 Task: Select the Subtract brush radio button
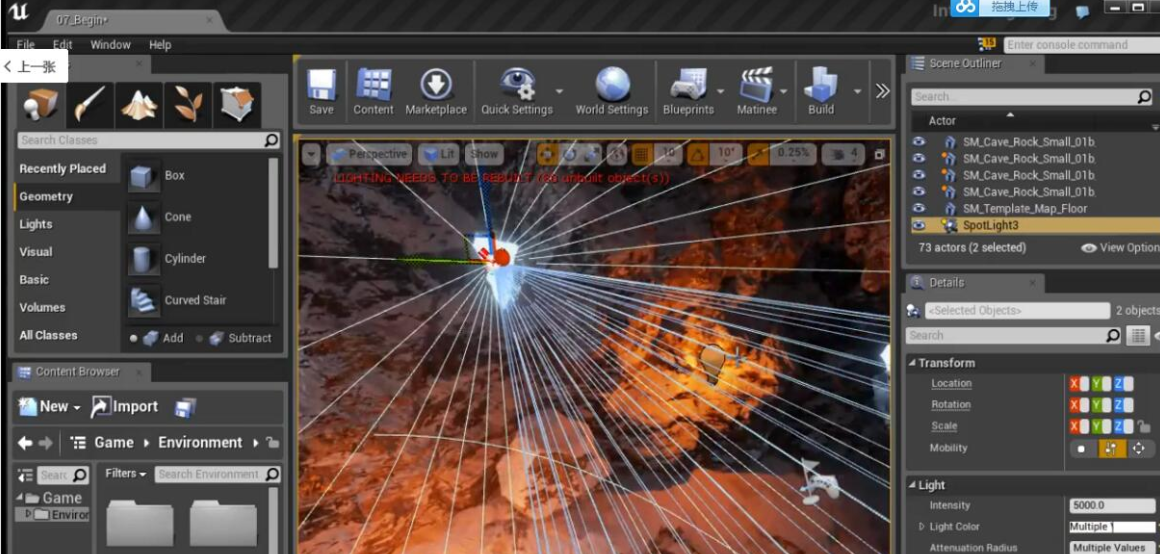pyautogui.click(x=199, y=338)
